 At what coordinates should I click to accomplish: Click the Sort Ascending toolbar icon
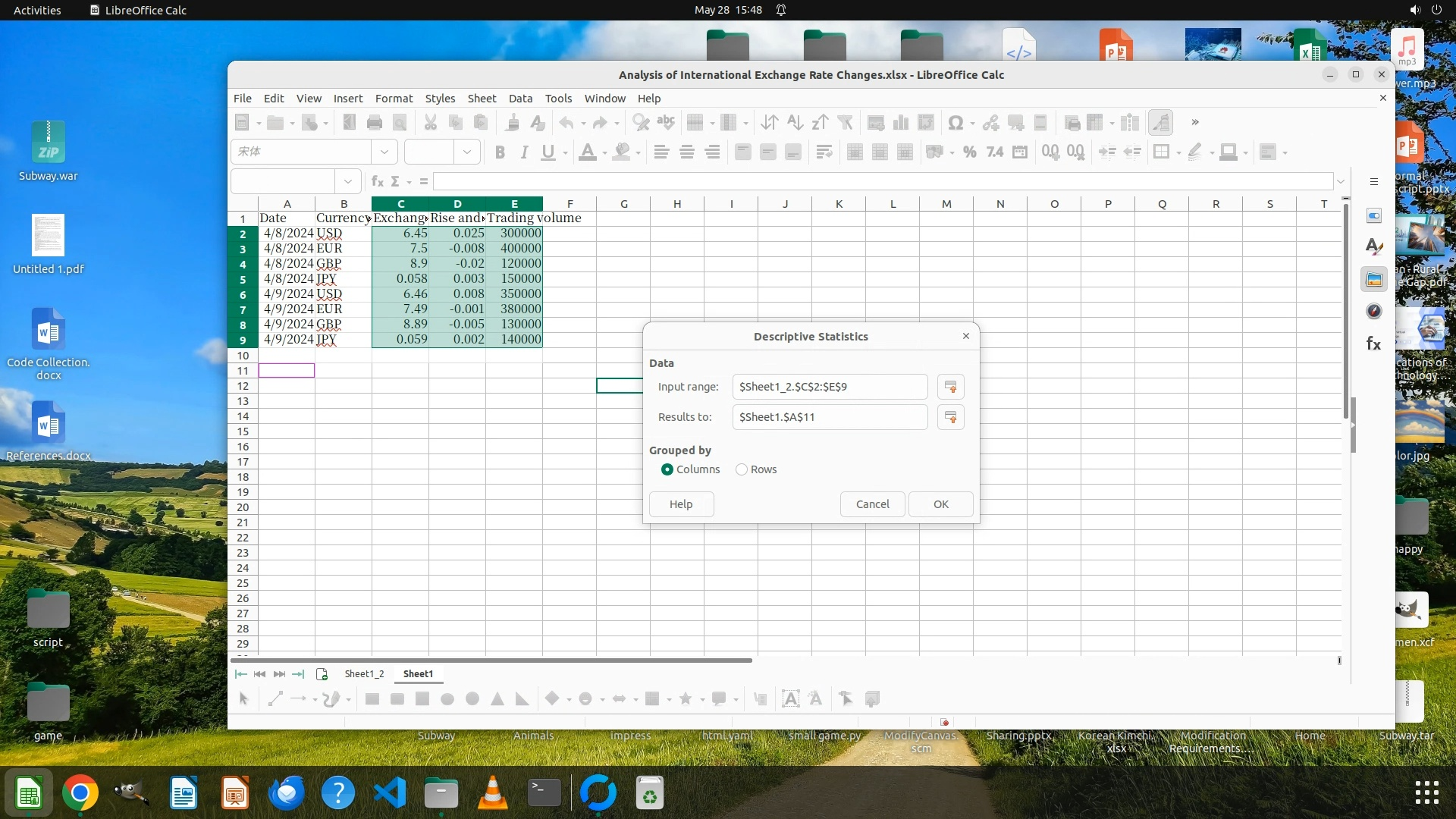point(795,123)
